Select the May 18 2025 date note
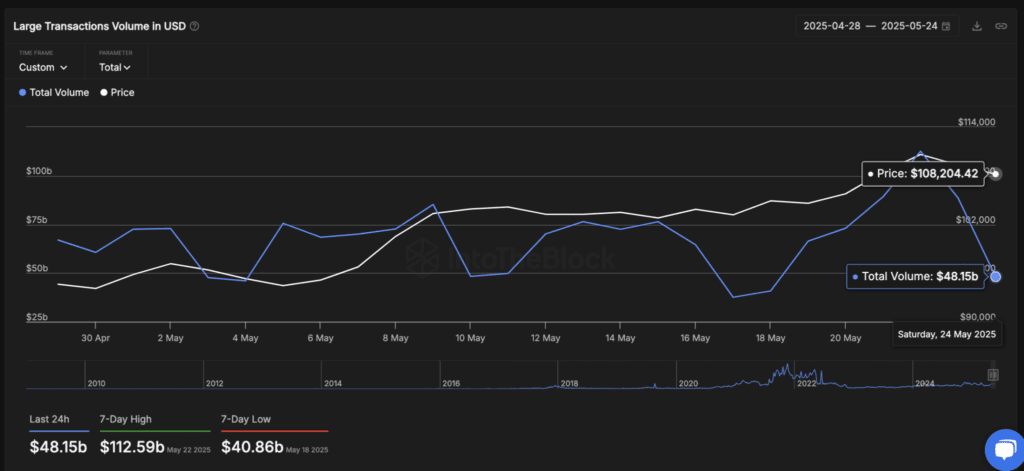 [307, 450]
